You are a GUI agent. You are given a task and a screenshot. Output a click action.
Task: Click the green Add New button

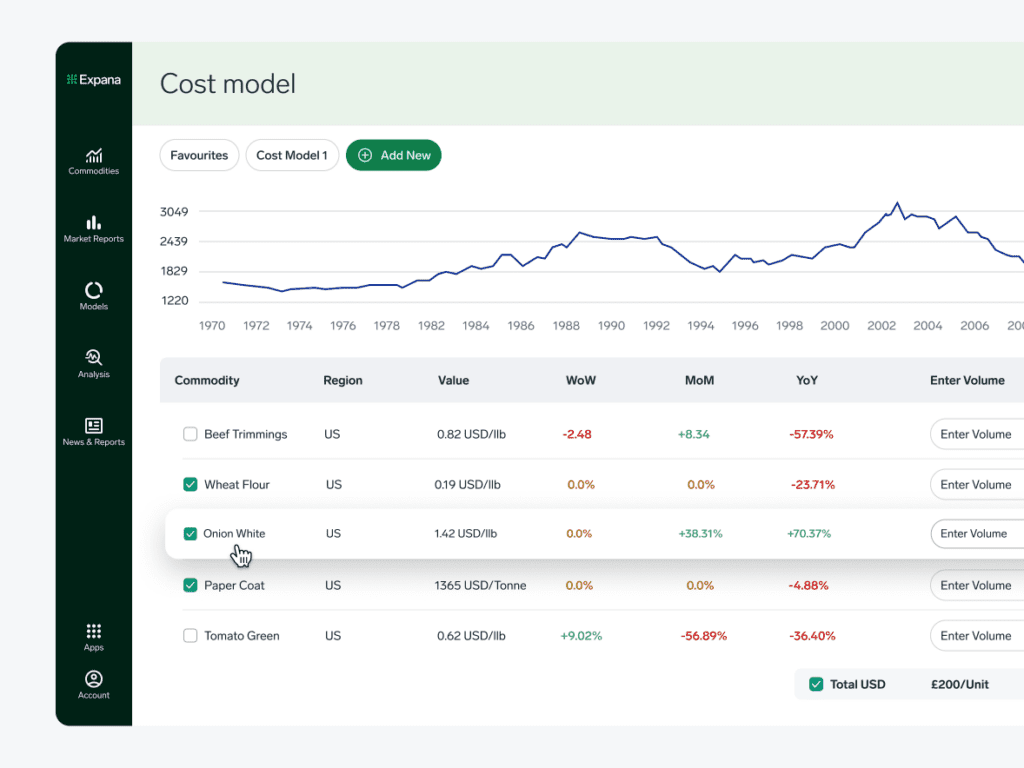(394, 155)
